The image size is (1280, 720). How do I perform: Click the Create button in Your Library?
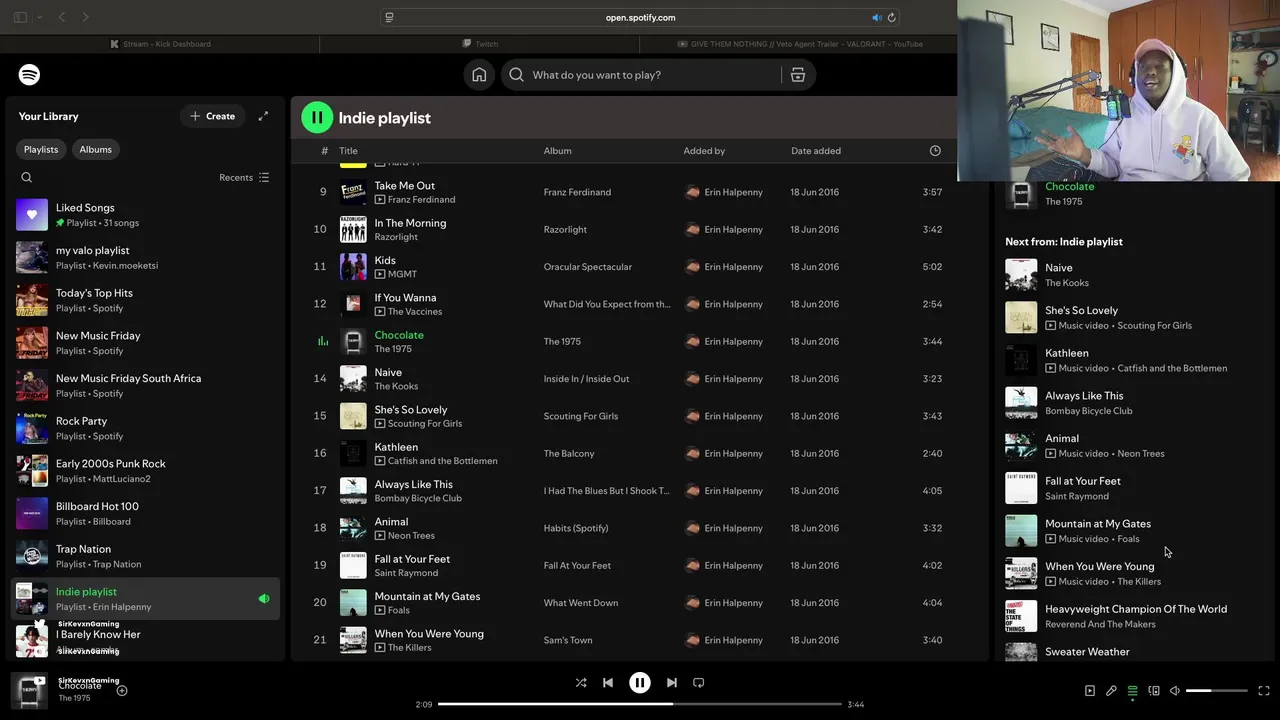click(213, 116)
